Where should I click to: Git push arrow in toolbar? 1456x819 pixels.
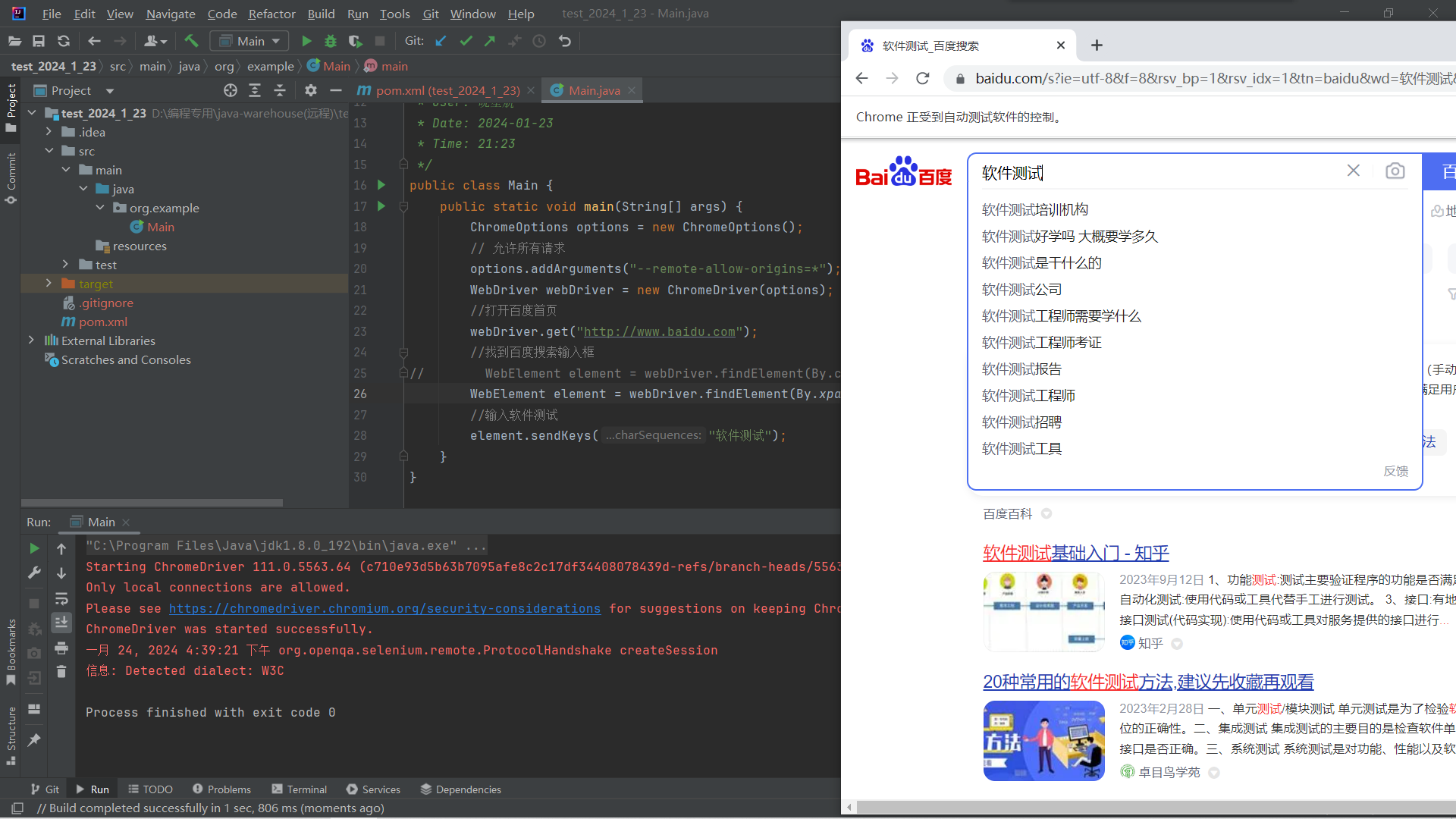click(490, 41)
